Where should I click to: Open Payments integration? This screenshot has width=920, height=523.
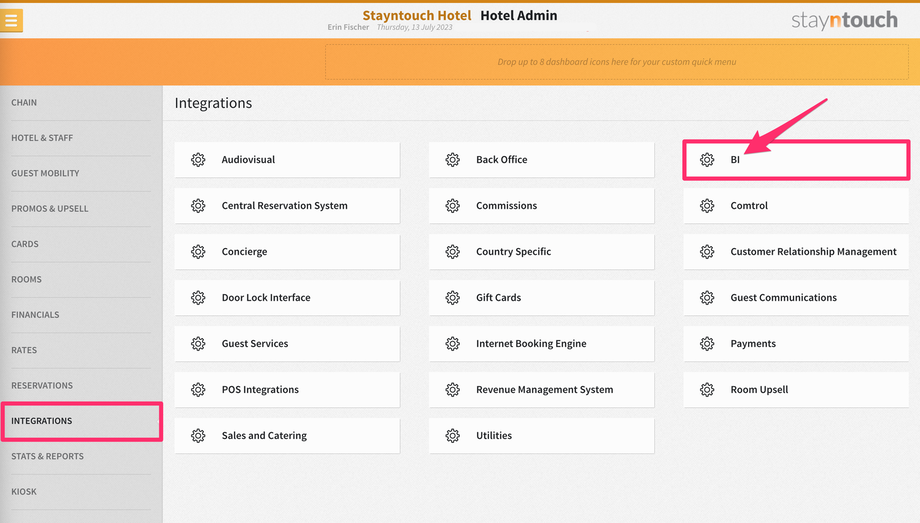(x=796, y=343)
